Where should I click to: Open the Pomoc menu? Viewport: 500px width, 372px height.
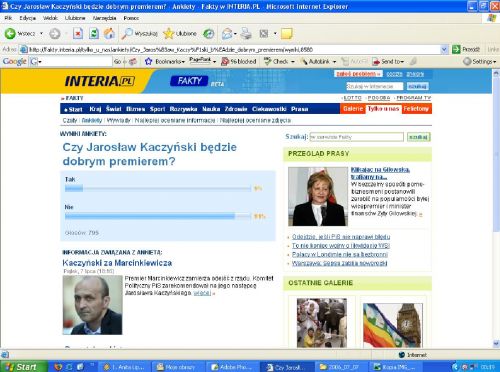pyautogui.click(x=131, y=18)
